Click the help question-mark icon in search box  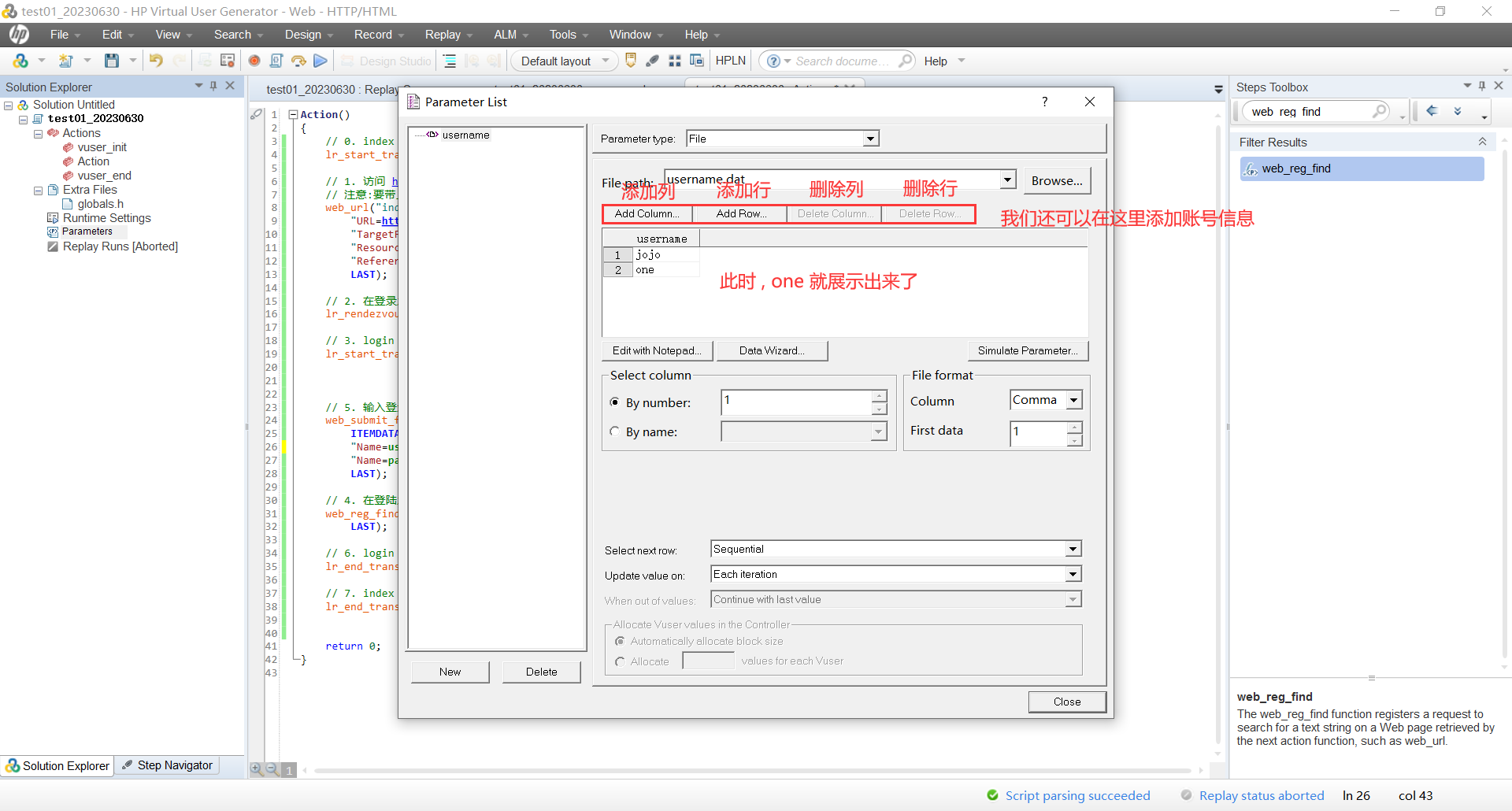(774, 61)
